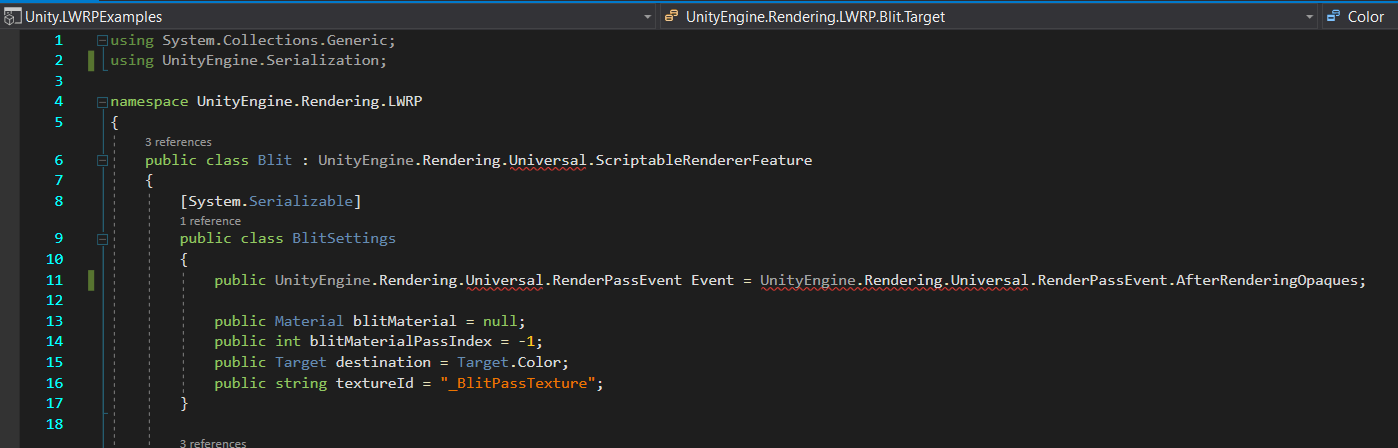
Task: Collapse the using directives block at line 1
Action: click(102, 41)
